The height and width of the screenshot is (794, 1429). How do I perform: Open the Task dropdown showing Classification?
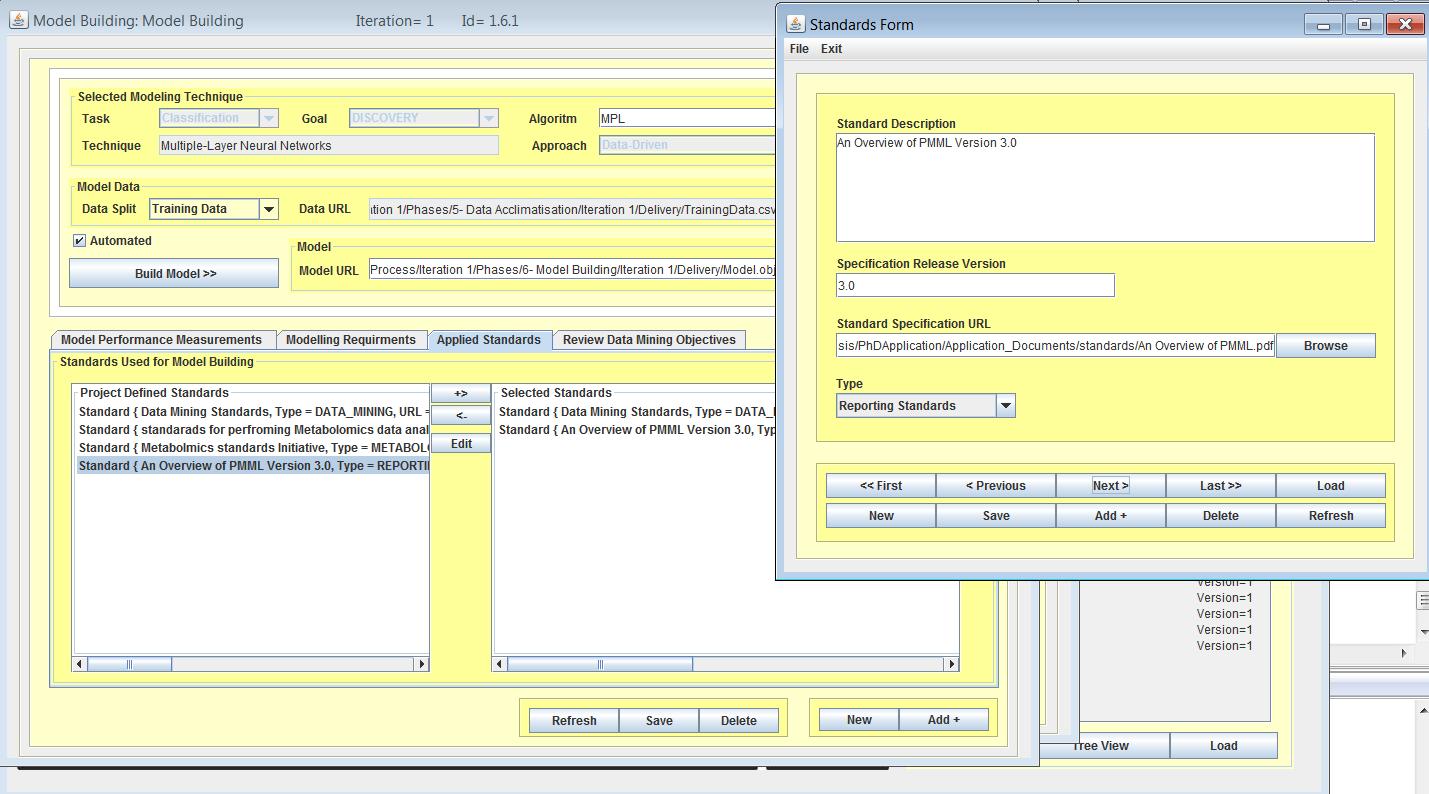[x=268, y=118]
